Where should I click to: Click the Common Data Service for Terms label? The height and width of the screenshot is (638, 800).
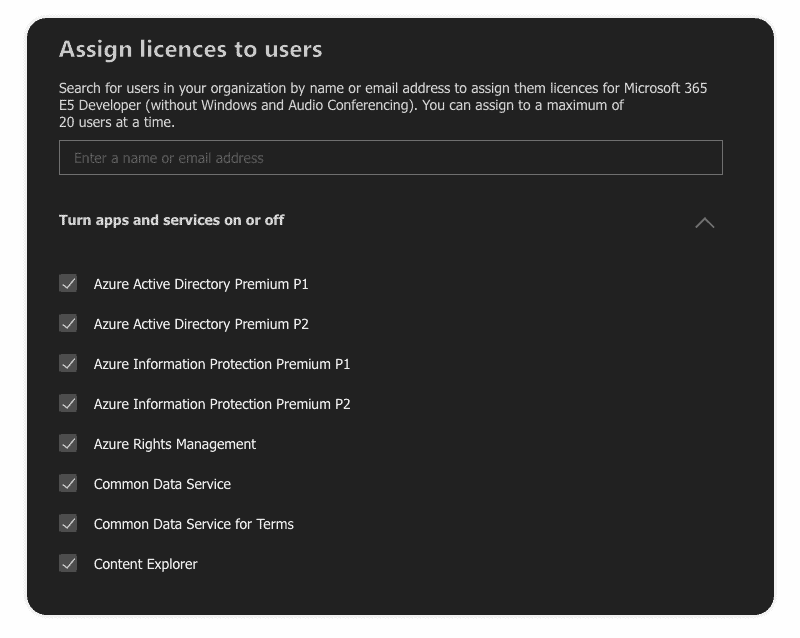[193, 524]
